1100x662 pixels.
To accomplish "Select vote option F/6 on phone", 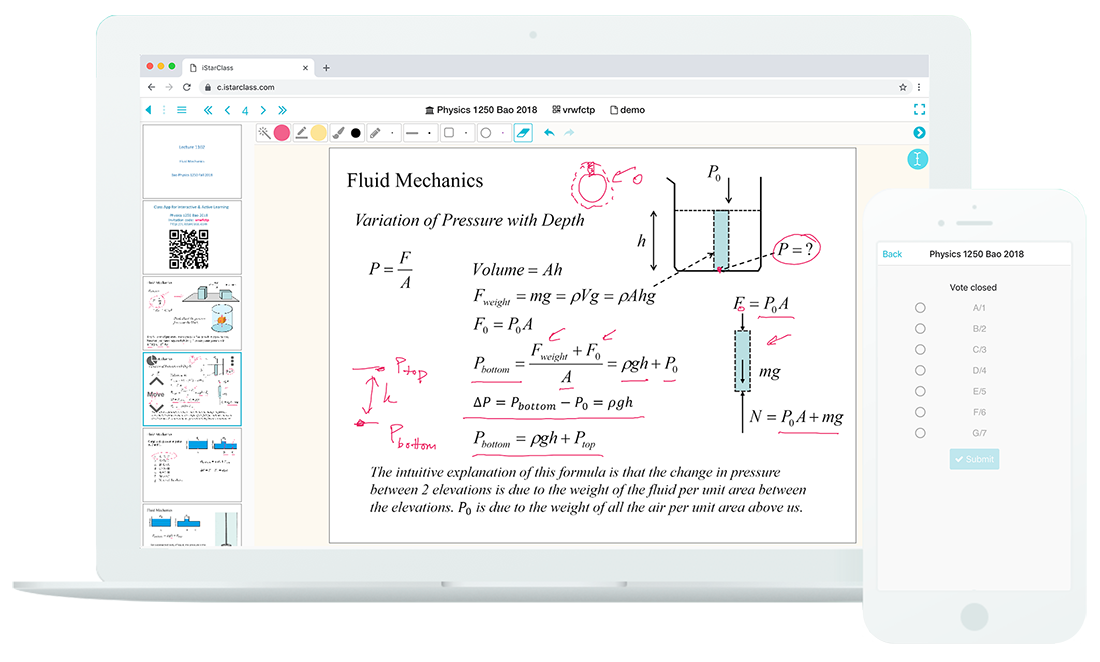I will coord(920,412).
